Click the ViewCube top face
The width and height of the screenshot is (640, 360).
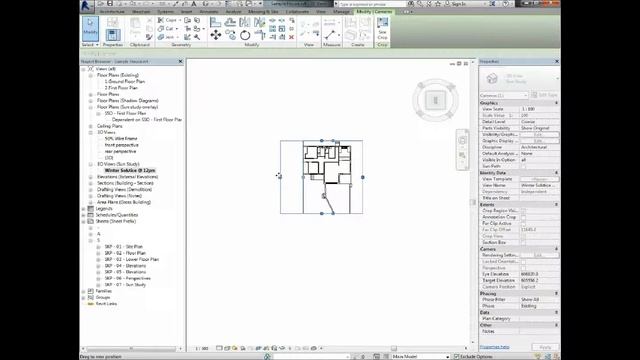pos(435,100)
